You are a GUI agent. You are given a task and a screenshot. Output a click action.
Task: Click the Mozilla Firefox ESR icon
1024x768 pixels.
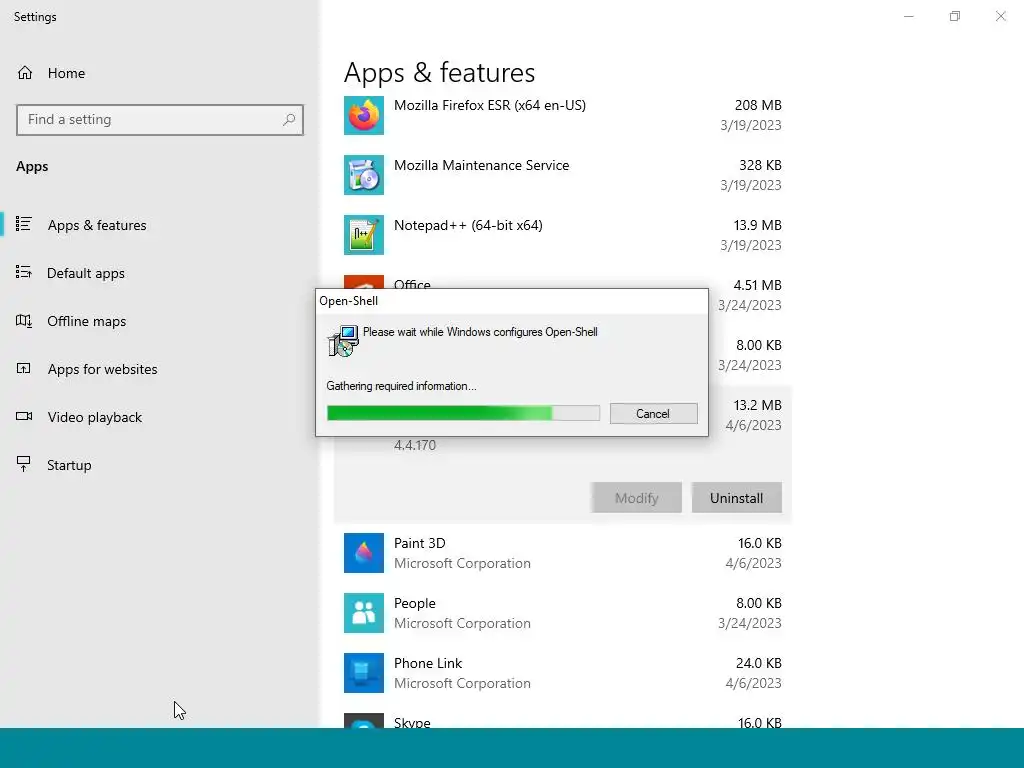click(x=364, y=115)
